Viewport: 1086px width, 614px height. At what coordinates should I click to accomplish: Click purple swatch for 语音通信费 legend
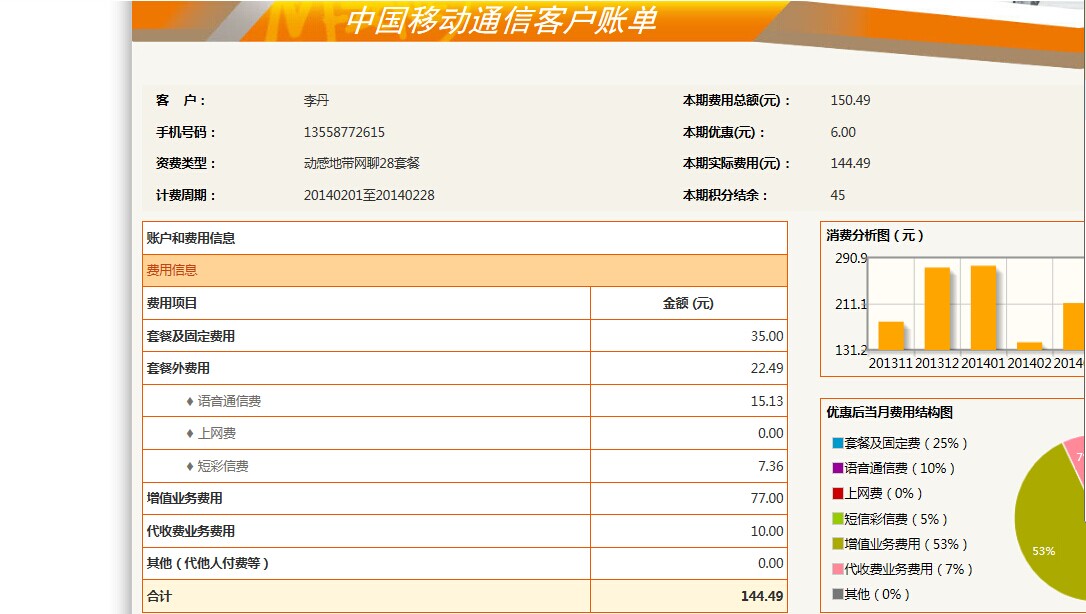[837, 469]
